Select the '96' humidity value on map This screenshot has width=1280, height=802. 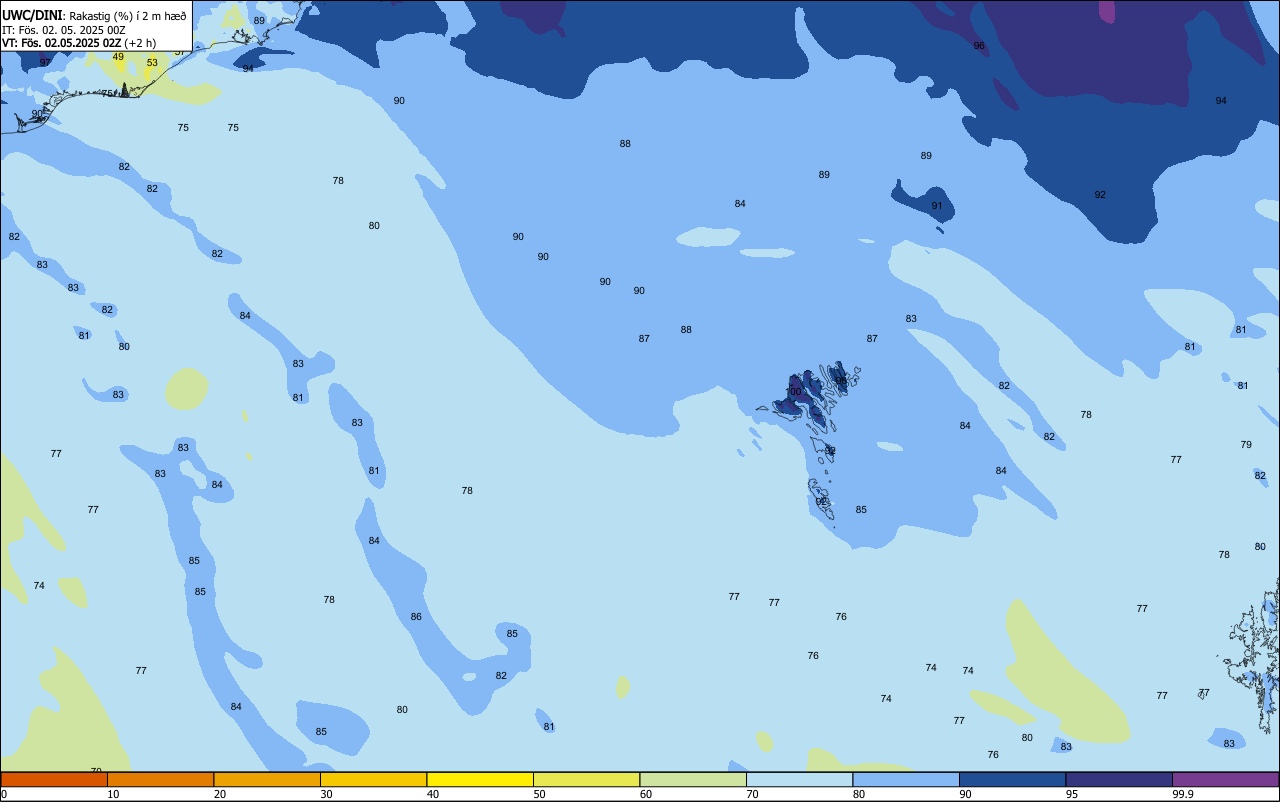[x=979, y=46]
